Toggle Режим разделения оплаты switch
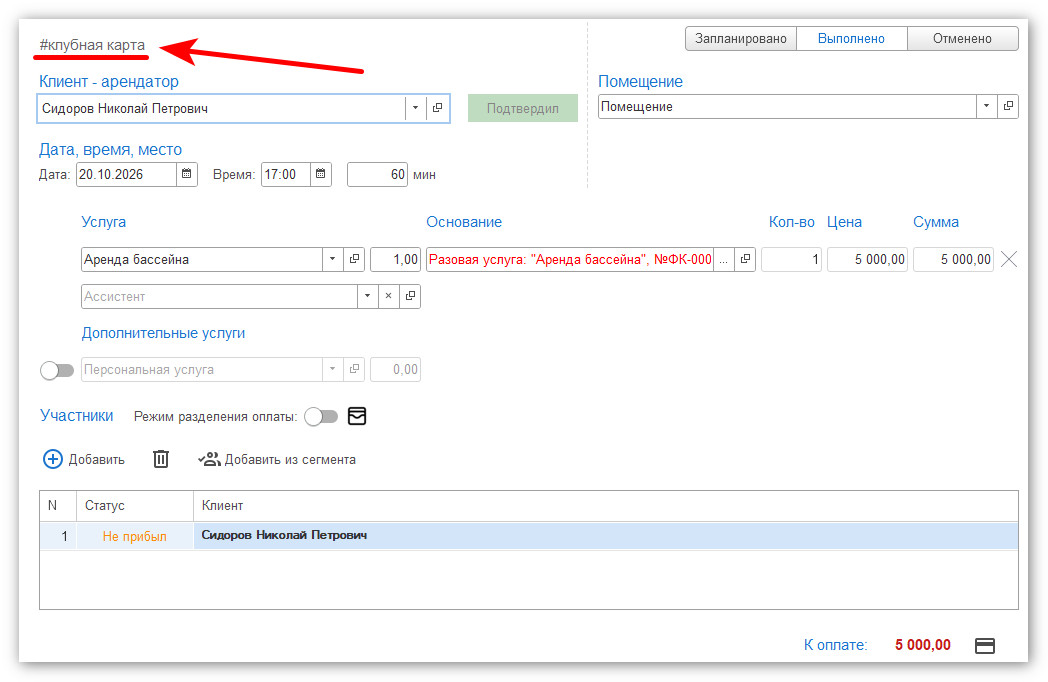The width and height of the screenshot is (1048, 682). click(x=321, y=417)
